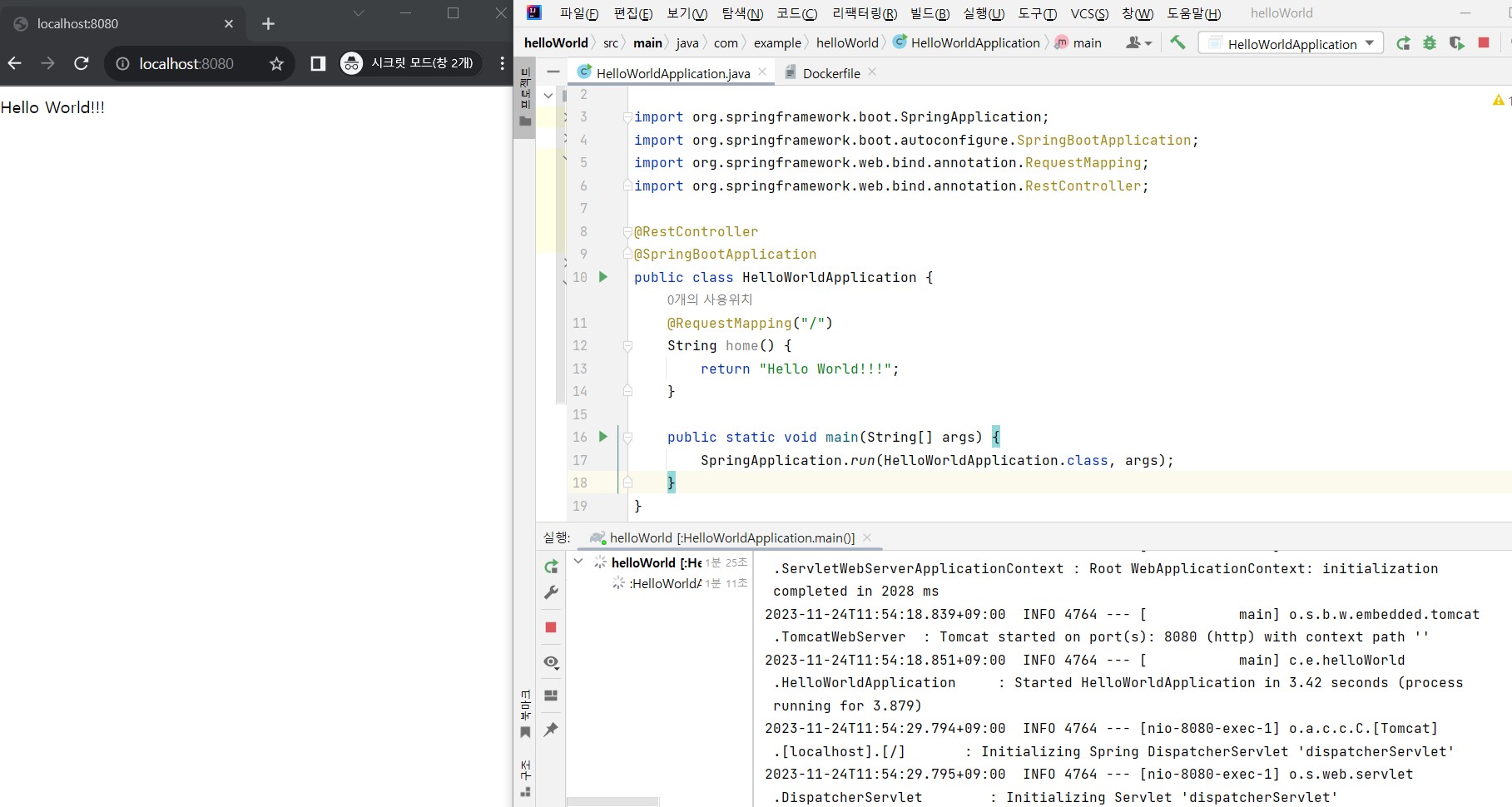Image resolution: width=1512 pixels, height=807 pixels.
Task: Rerun HelloWorldApplication from the top toolbar
Action: point(1403,43)
